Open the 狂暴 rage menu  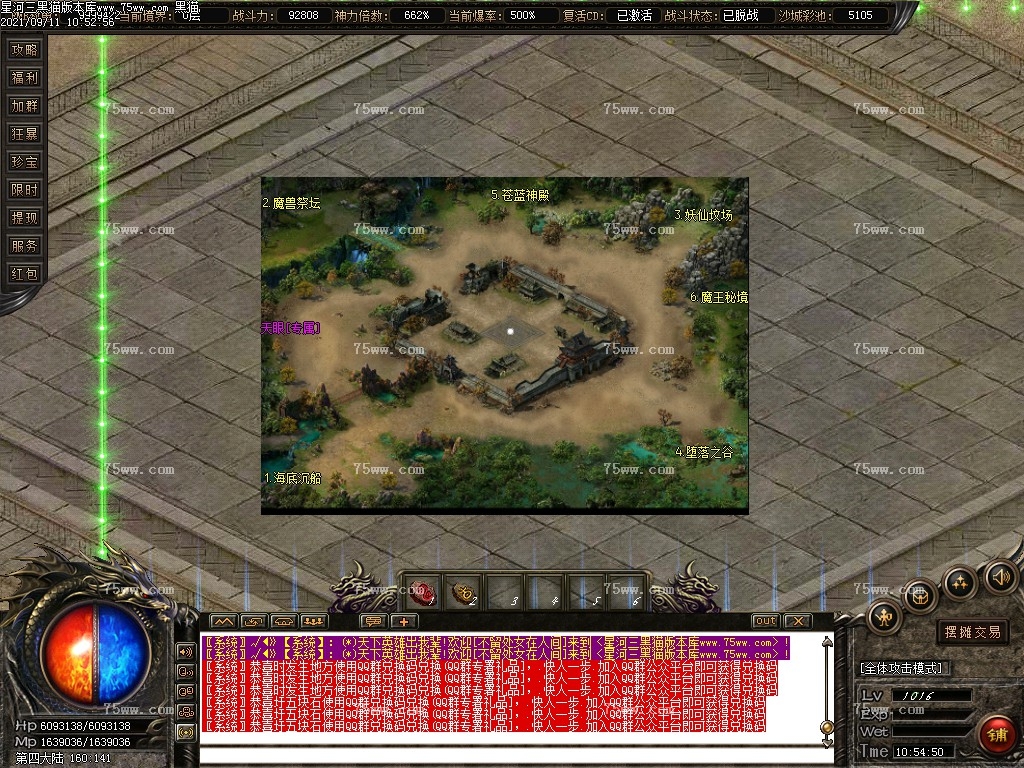pyautogui.click(x=24, y=134)
